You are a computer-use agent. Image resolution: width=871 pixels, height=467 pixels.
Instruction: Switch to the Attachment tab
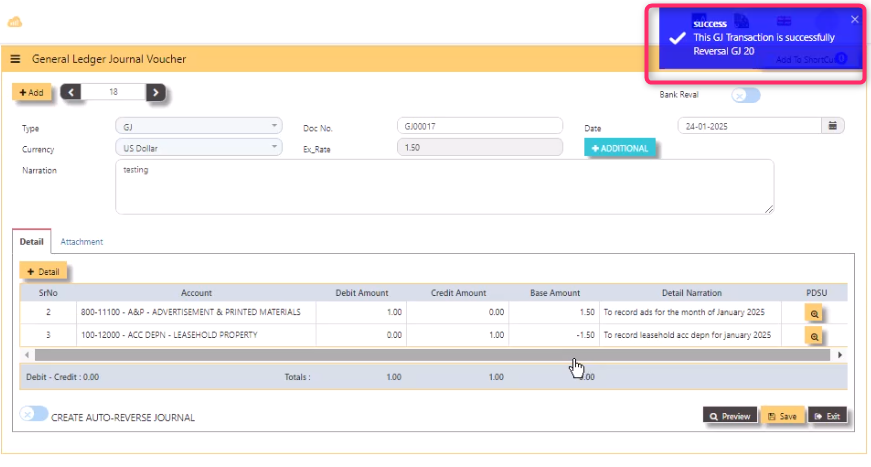coord(81,242)
